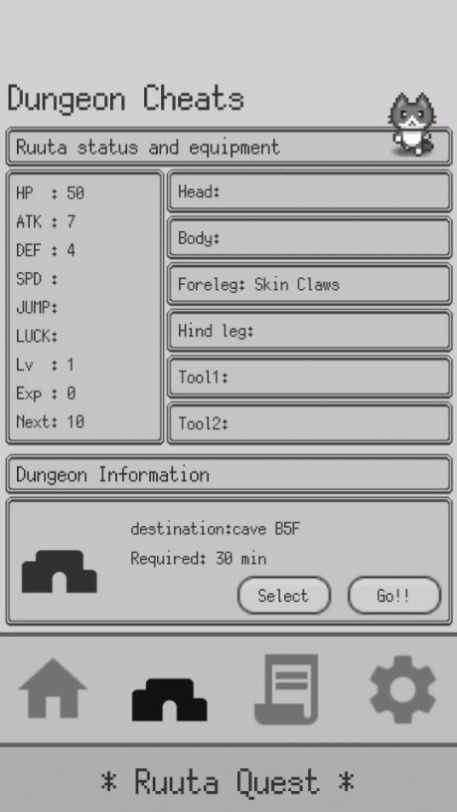Open the Foreleg Skin Claws slot
Image resolution: width=457 pixels, height=812 pixels.
click(x=309, y=284)
